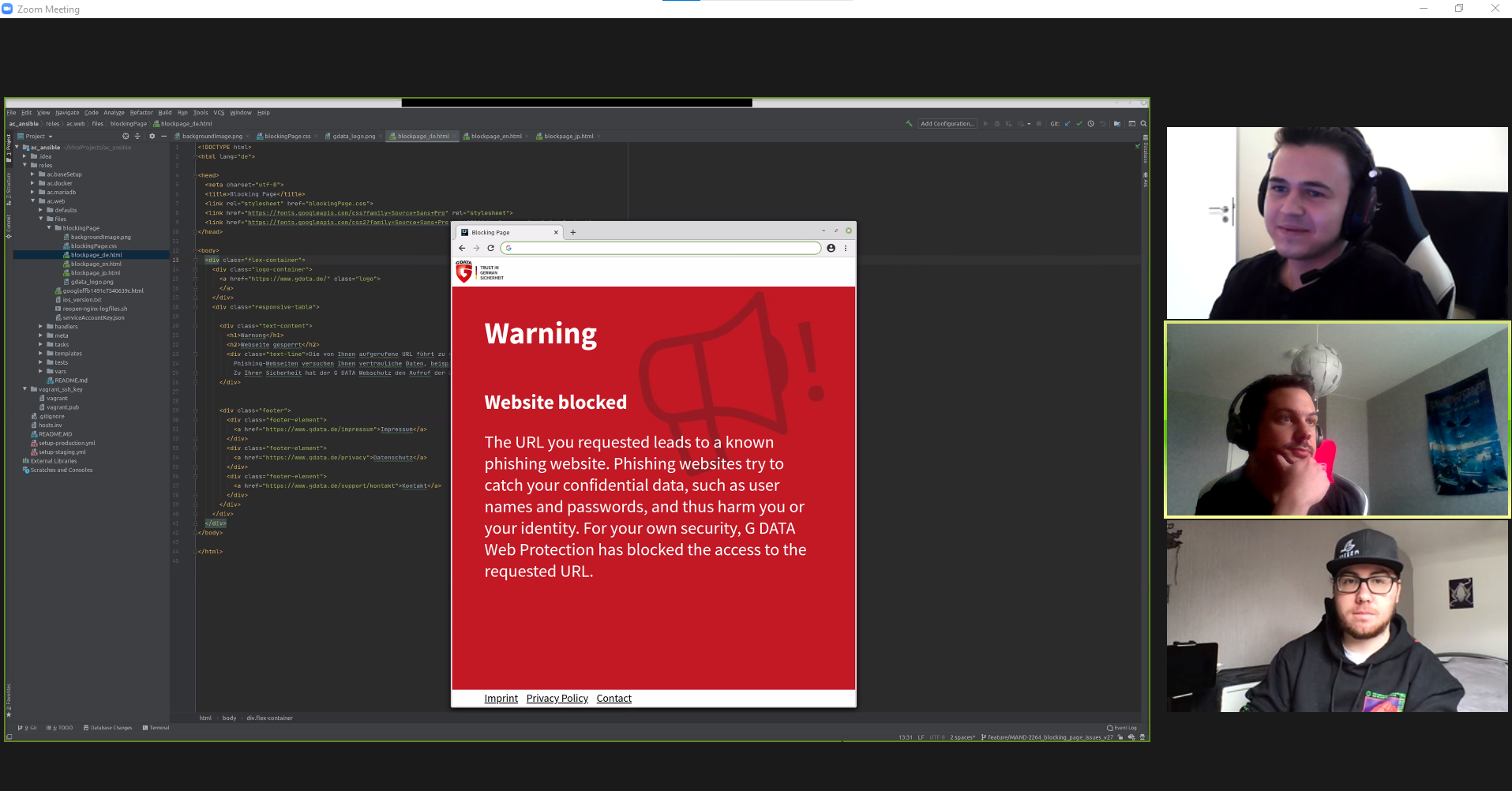Click the browser address bar
This screenshot has height=791, width=1512.
coord(663,248)
